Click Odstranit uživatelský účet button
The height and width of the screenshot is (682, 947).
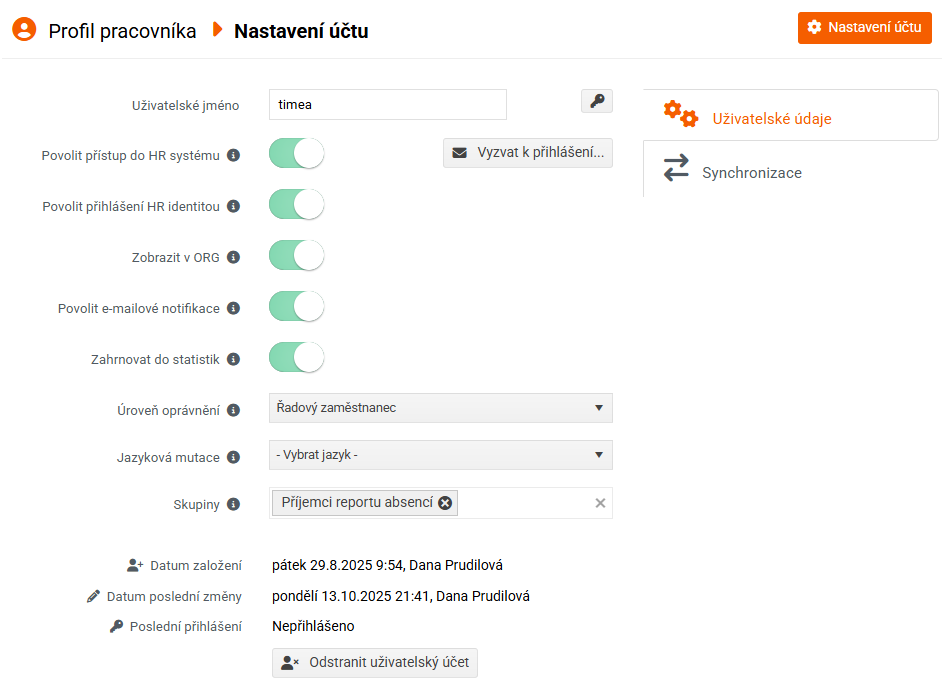375,662
